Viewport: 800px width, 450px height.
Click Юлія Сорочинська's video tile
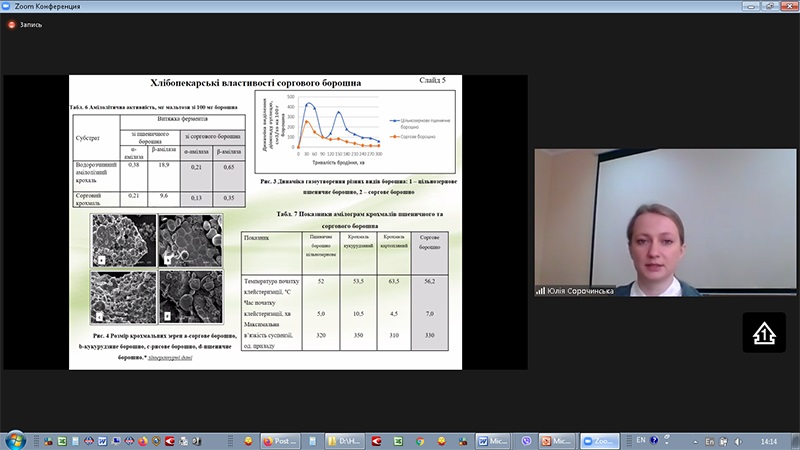tap(665, 222)
